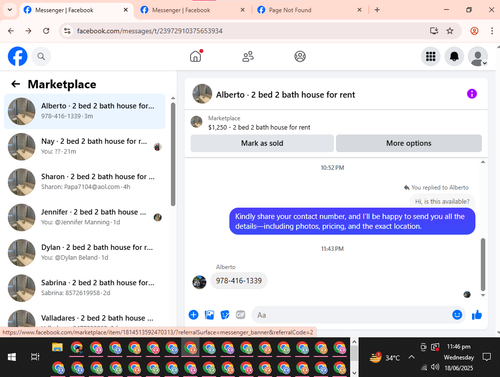Click the chat header listing thumbnail
The image size is (500, 377).
[202, 94]
